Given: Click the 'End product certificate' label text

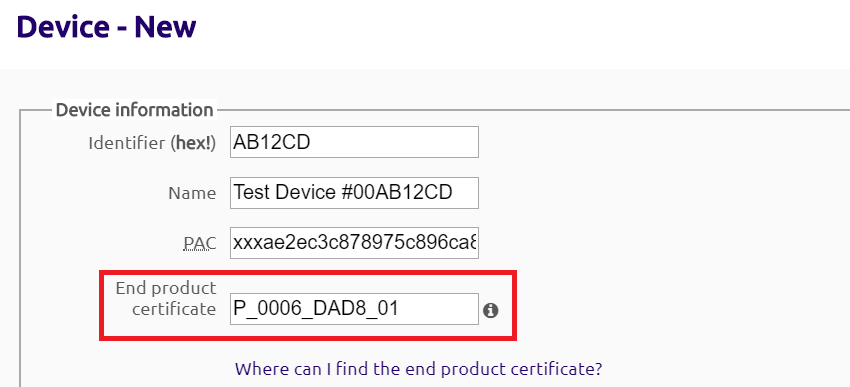Looking at the screenshot, I should (166, 298).
